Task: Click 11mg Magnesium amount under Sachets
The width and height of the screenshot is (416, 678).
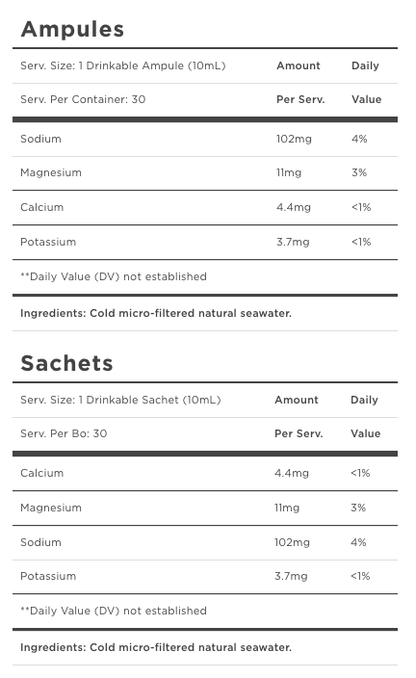Action: [x=287, y=508]
